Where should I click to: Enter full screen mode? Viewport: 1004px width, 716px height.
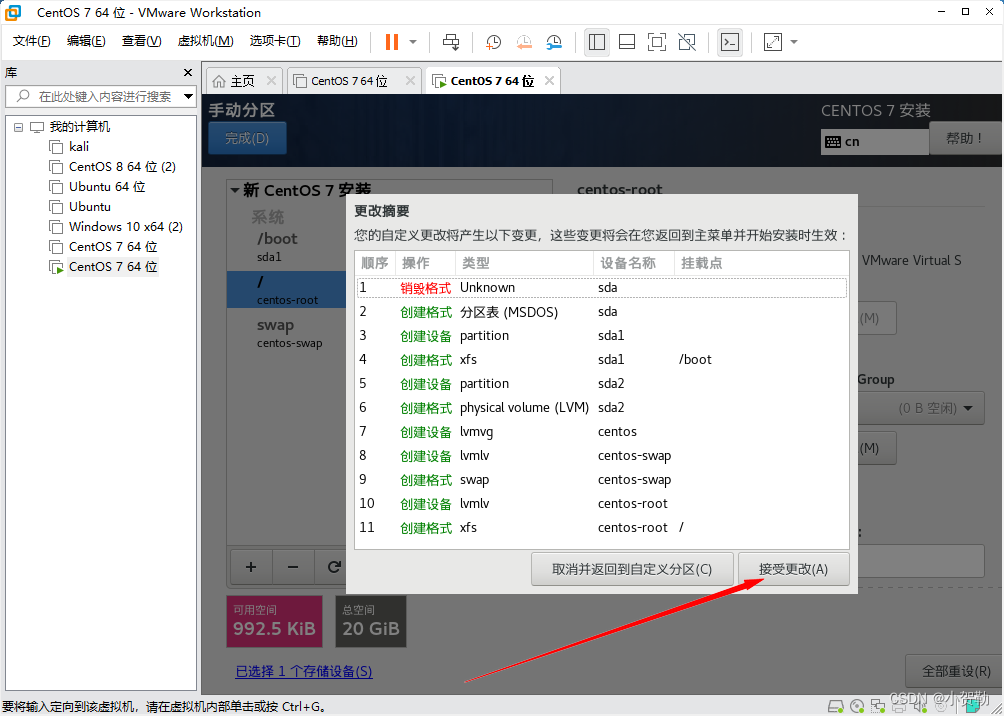[656, 42]
